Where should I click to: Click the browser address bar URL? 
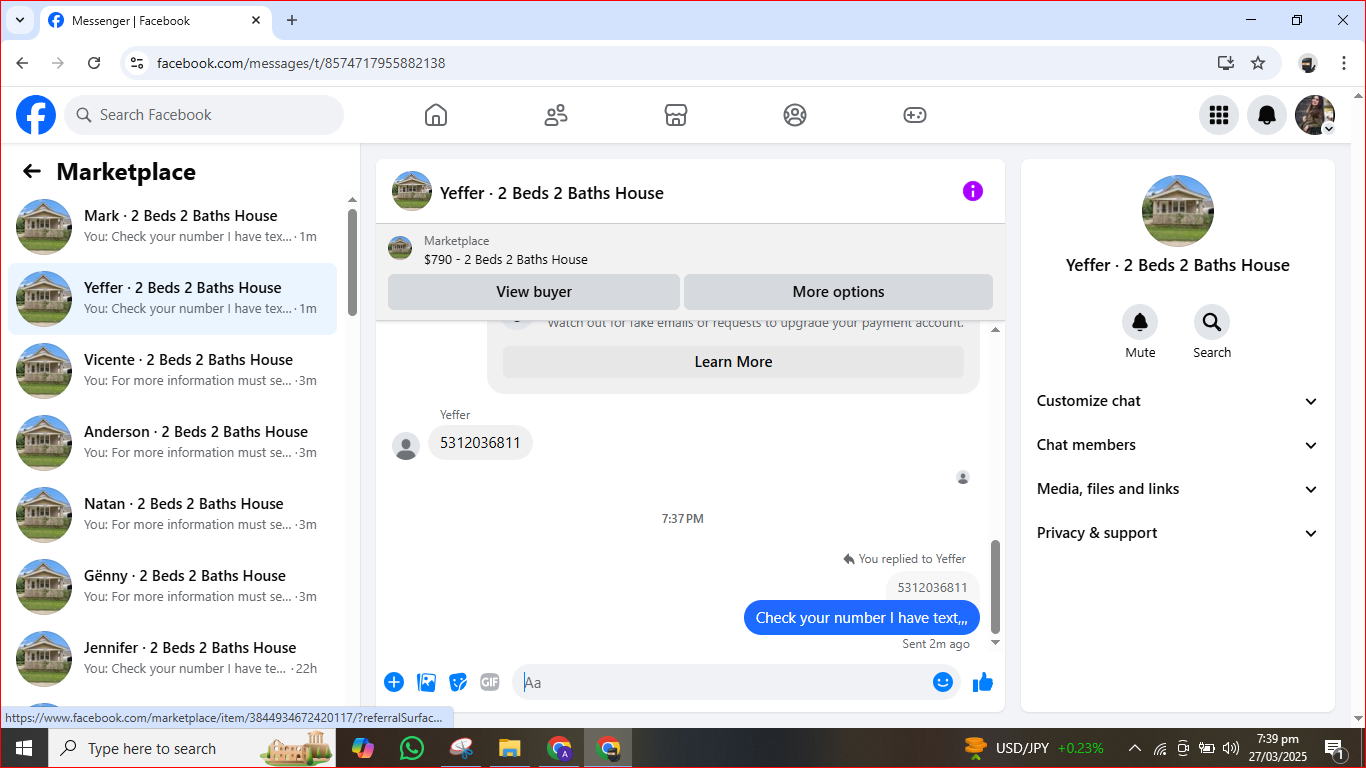point(301,63)
